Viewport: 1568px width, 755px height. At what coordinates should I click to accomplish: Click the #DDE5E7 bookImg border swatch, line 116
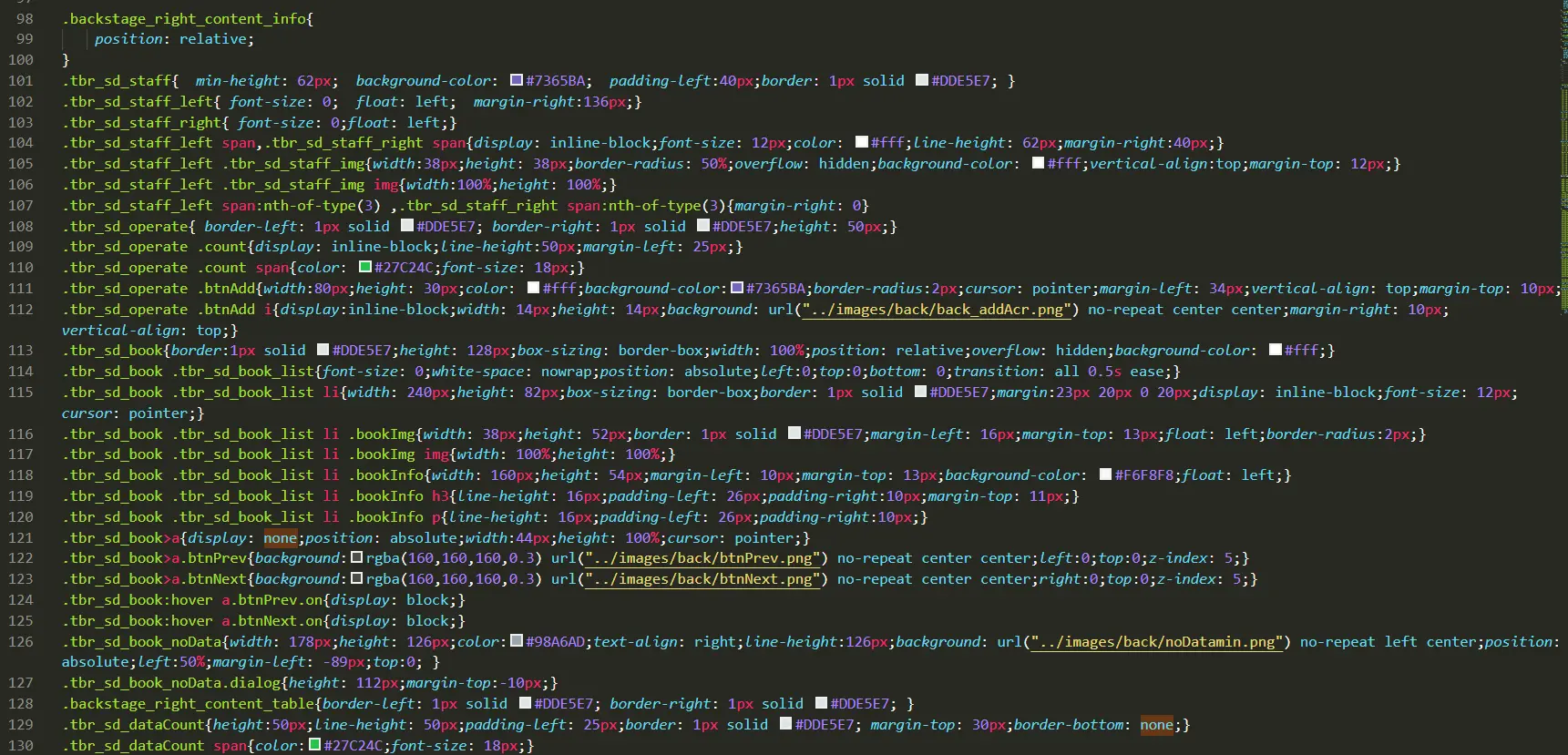pos(794,434)
